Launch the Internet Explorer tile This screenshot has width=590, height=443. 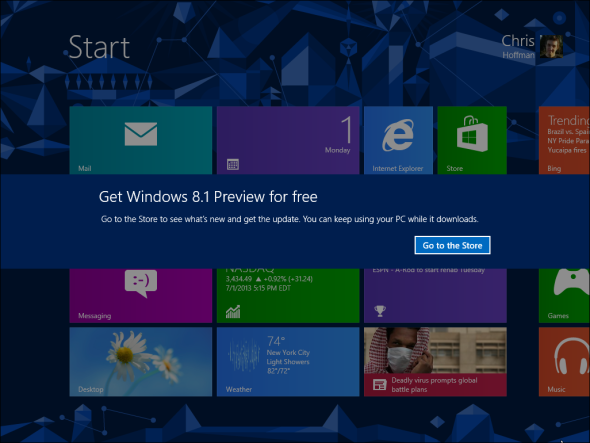pos(398,140)
